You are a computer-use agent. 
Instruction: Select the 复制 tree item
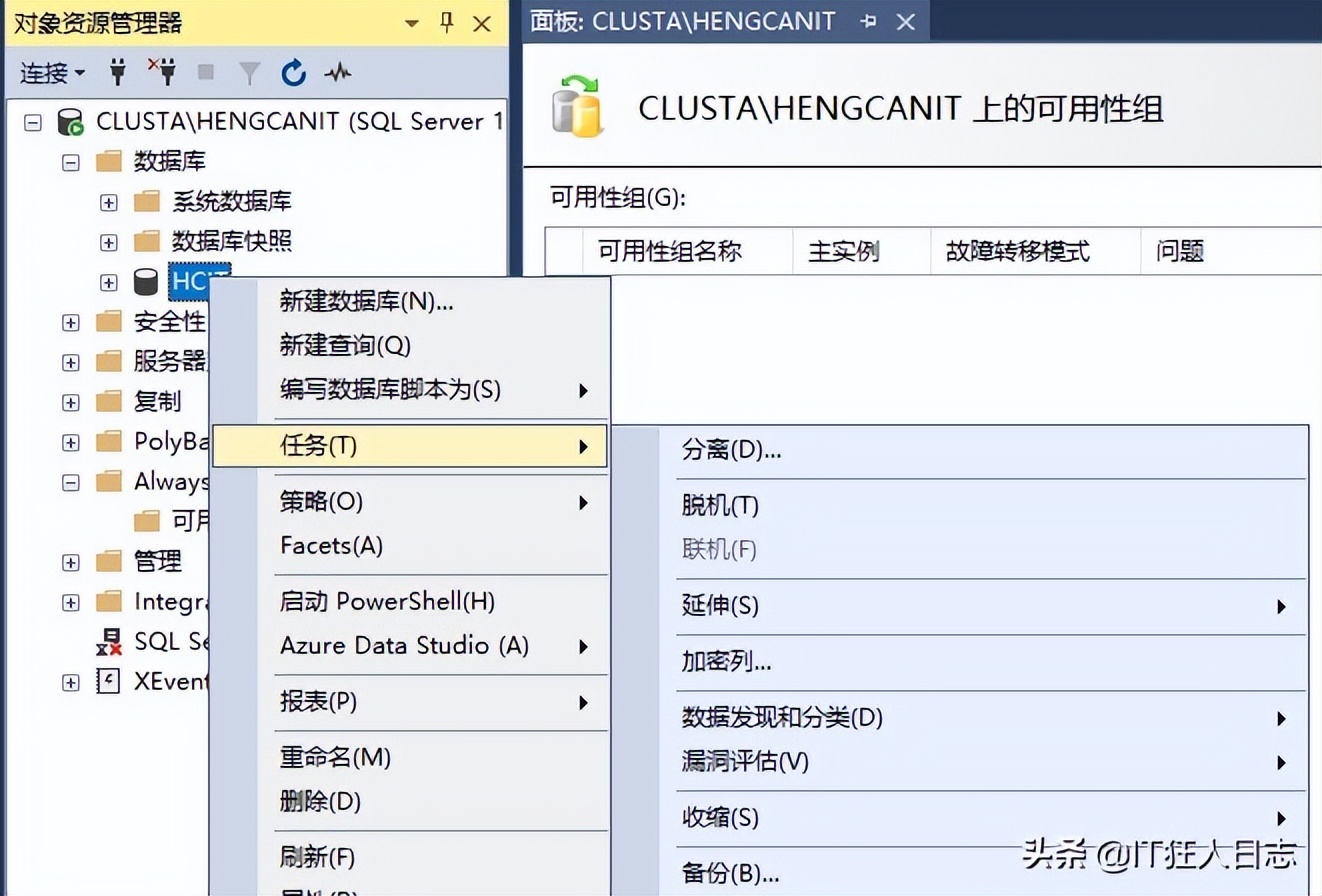click(x=157, y=401)
